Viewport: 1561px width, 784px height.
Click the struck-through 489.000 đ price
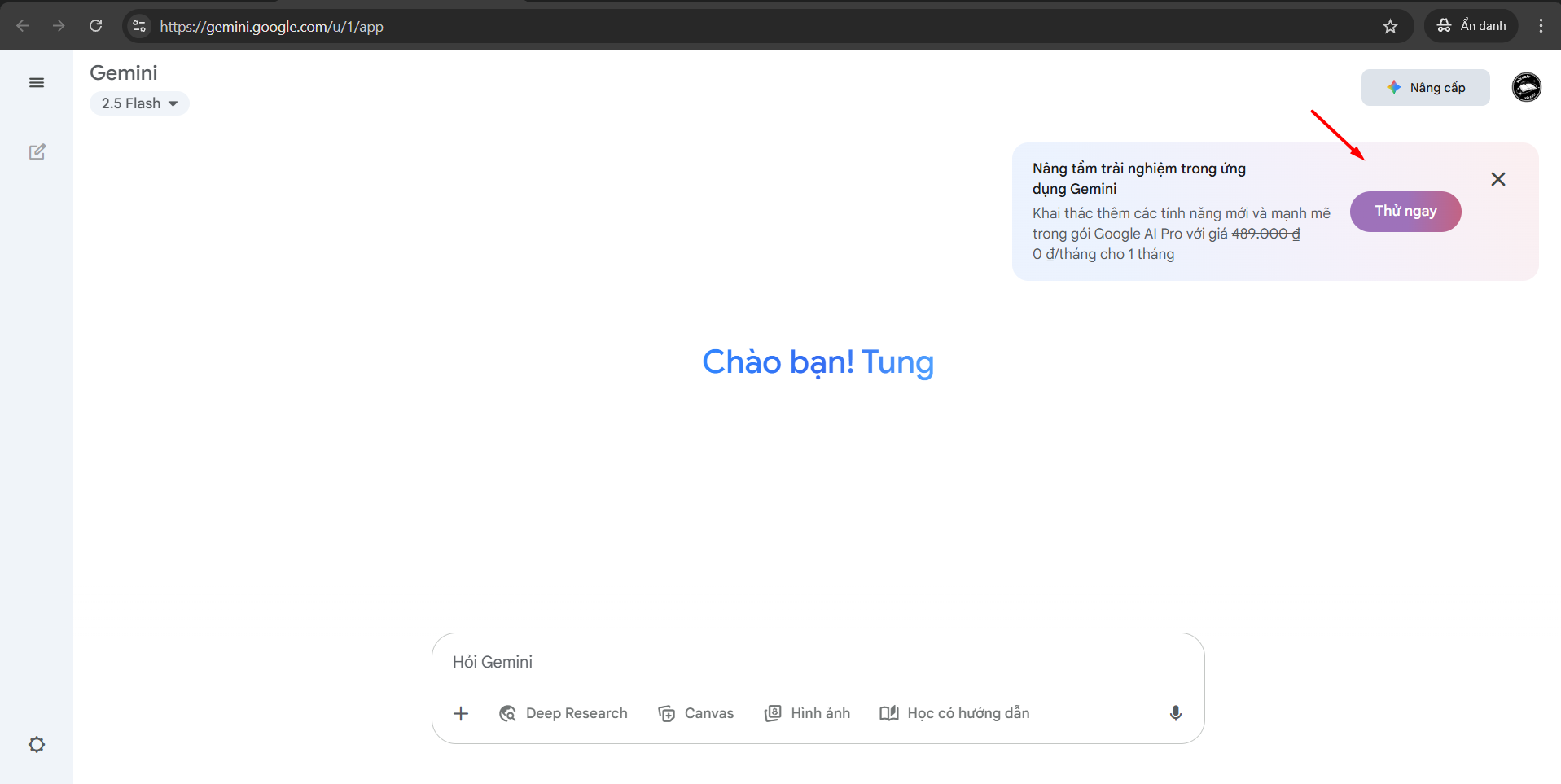[x=1265, y=234]
